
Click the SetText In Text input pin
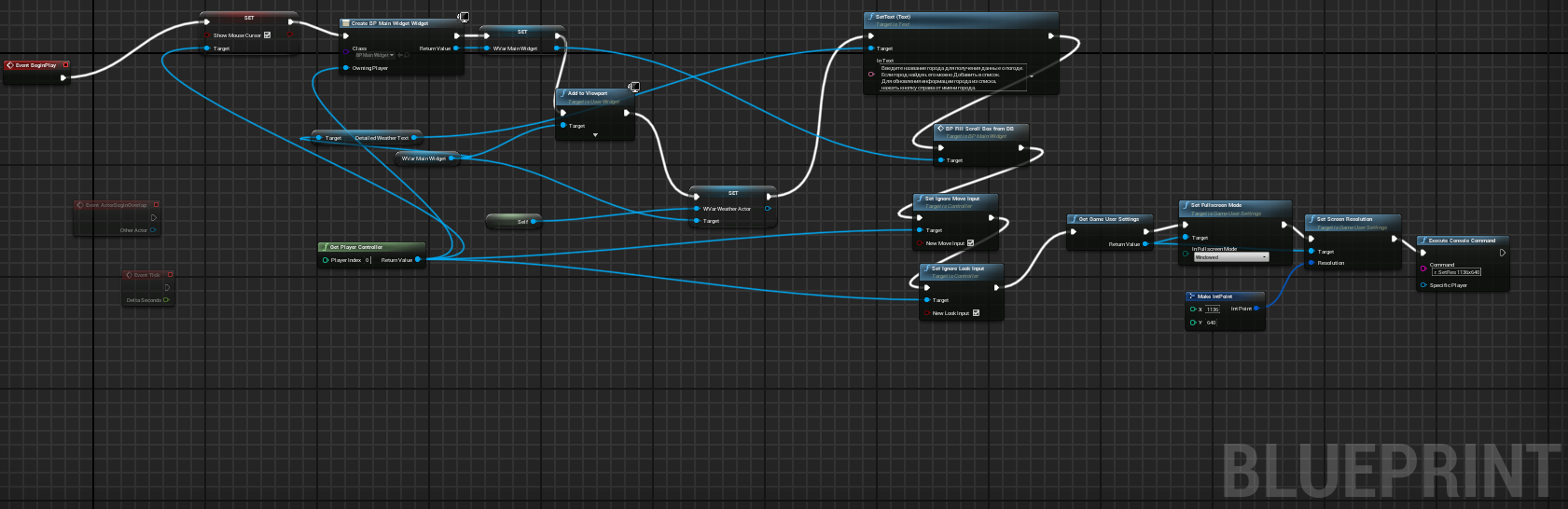pos(871,75)
